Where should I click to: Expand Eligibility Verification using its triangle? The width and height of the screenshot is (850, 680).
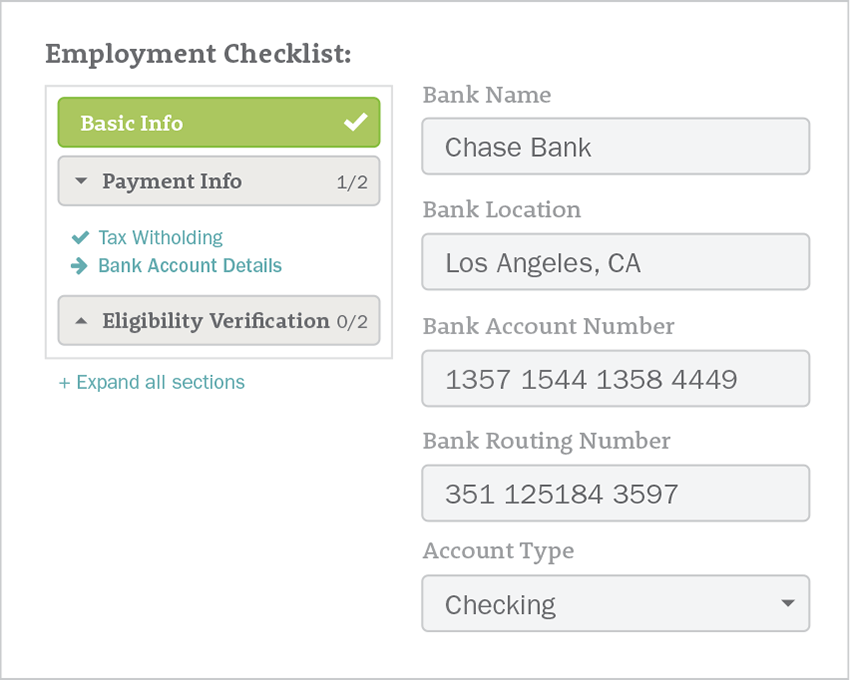[82, 321]
